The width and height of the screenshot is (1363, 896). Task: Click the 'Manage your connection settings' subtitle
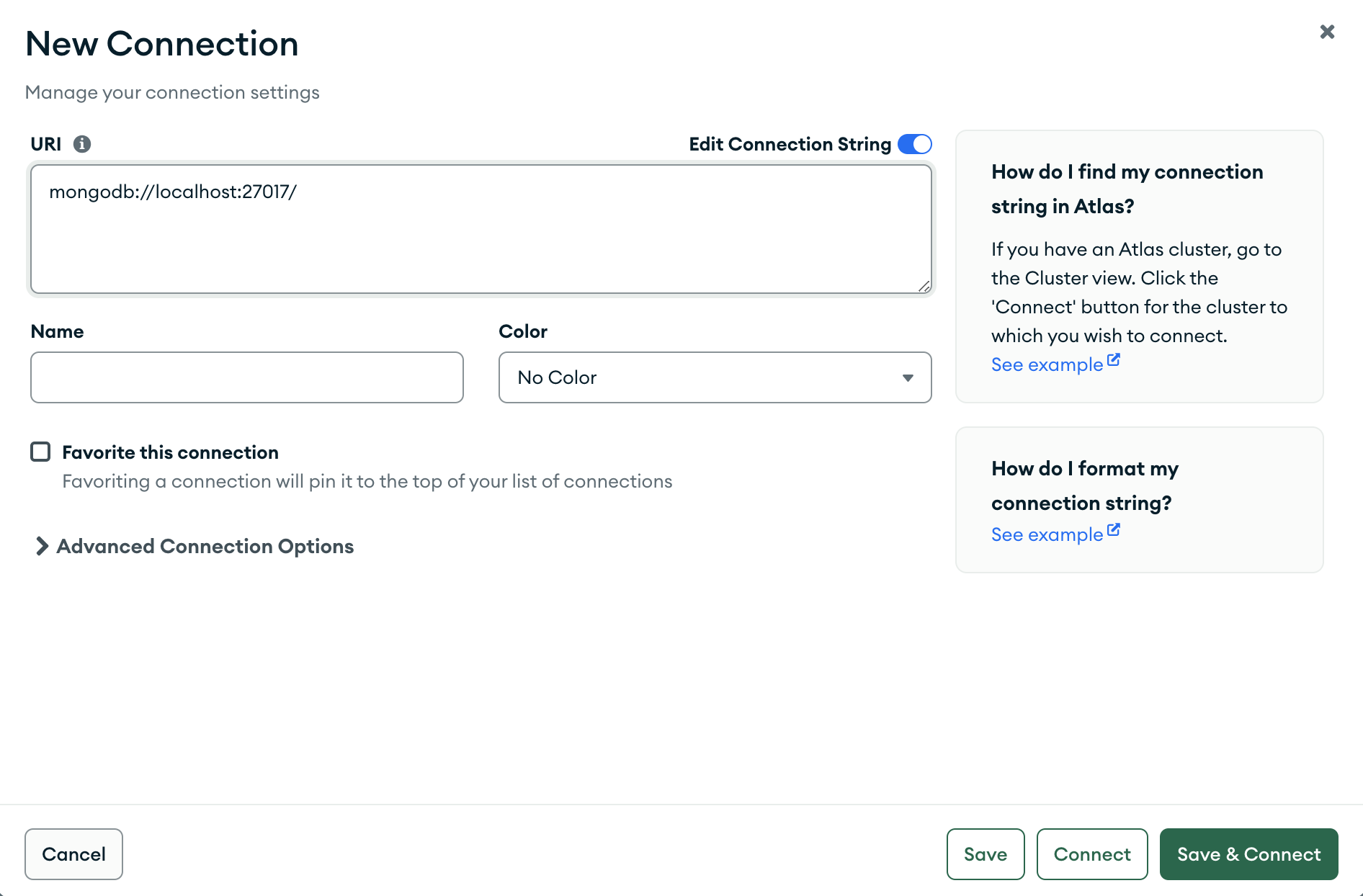172,92
